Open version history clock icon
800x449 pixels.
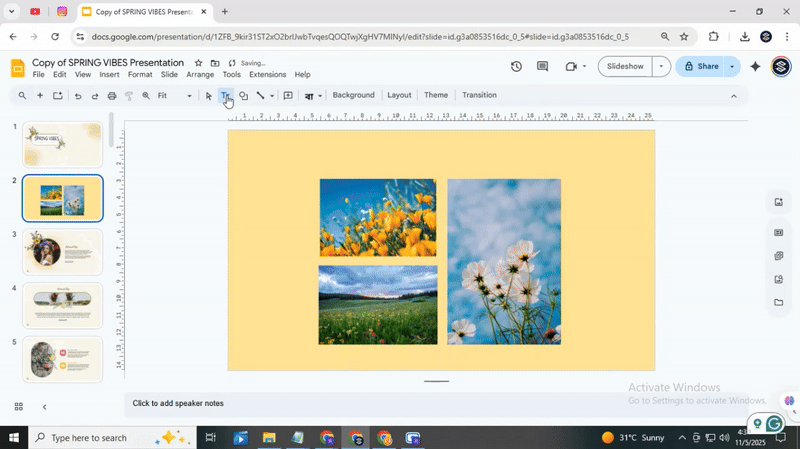pyautogui.click(x=516, y=67)
